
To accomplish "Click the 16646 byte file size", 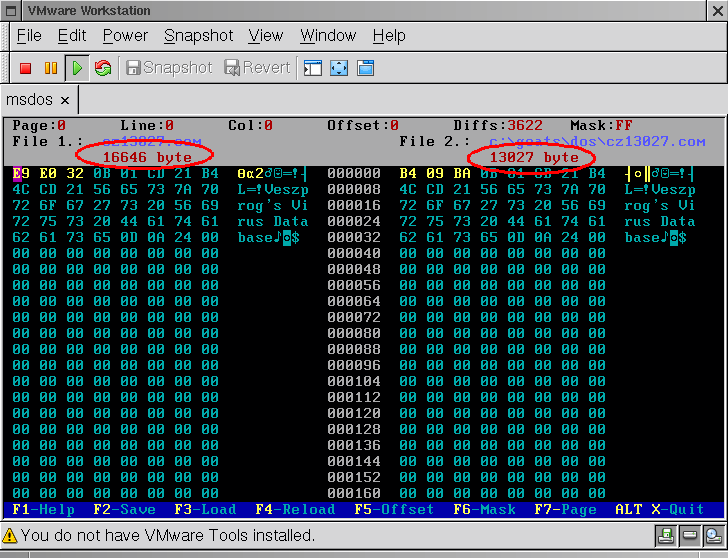I will pyautogui.click(x=147, y=157).
